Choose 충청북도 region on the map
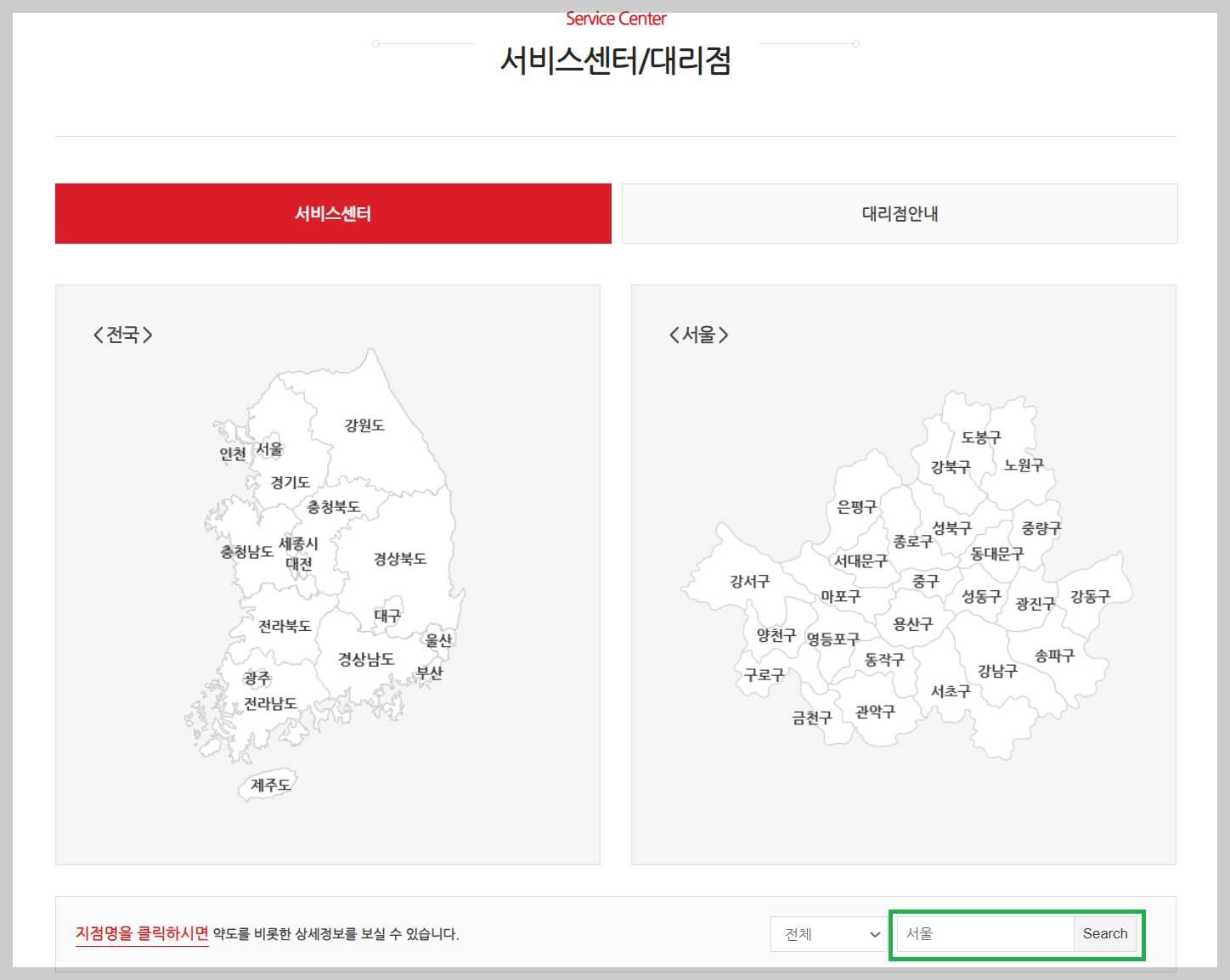This screenshot has width=1230, height=980. click(x=334, y=507)
